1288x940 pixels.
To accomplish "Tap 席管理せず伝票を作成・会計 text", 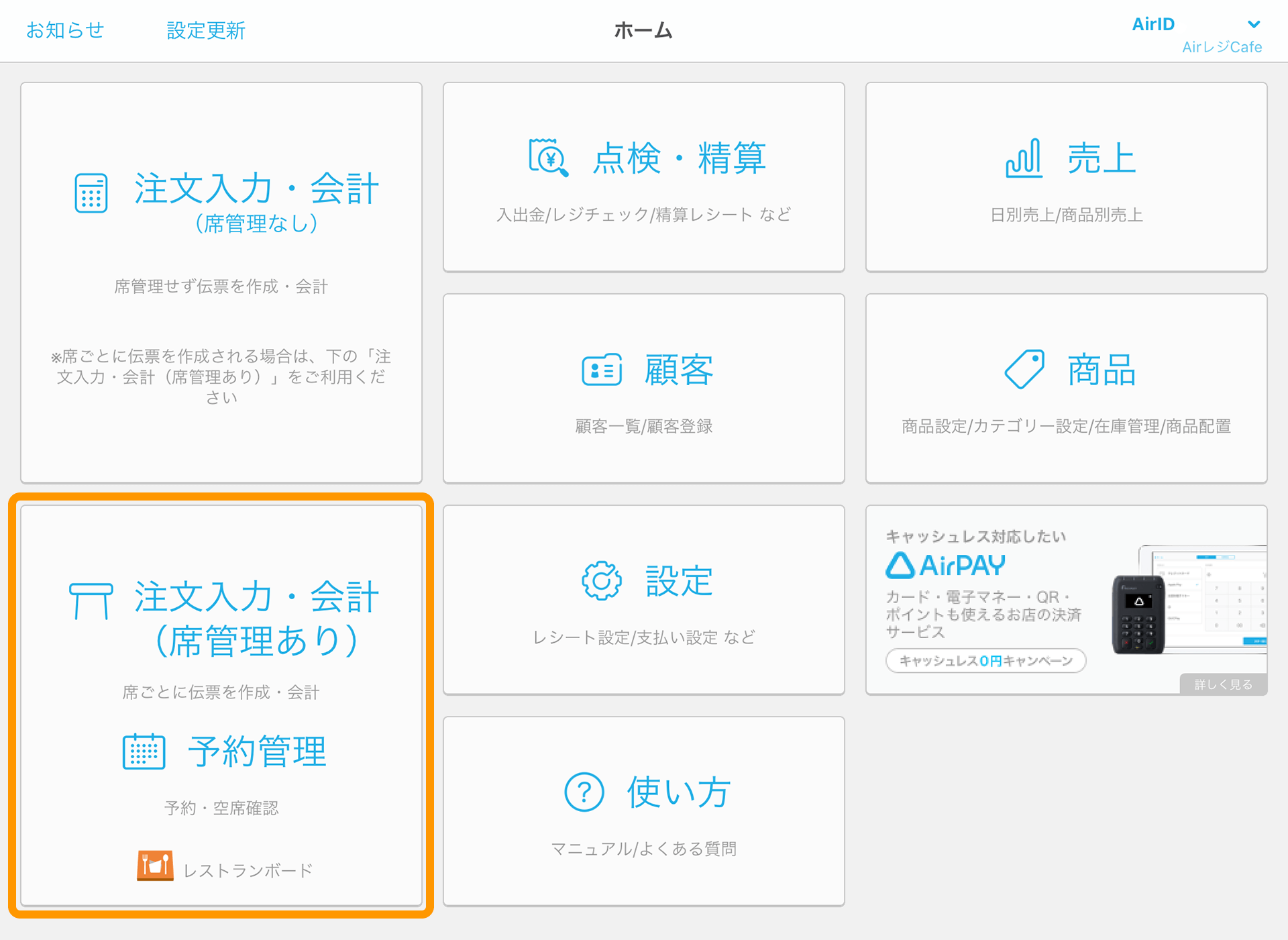I will tap(221, 286).
